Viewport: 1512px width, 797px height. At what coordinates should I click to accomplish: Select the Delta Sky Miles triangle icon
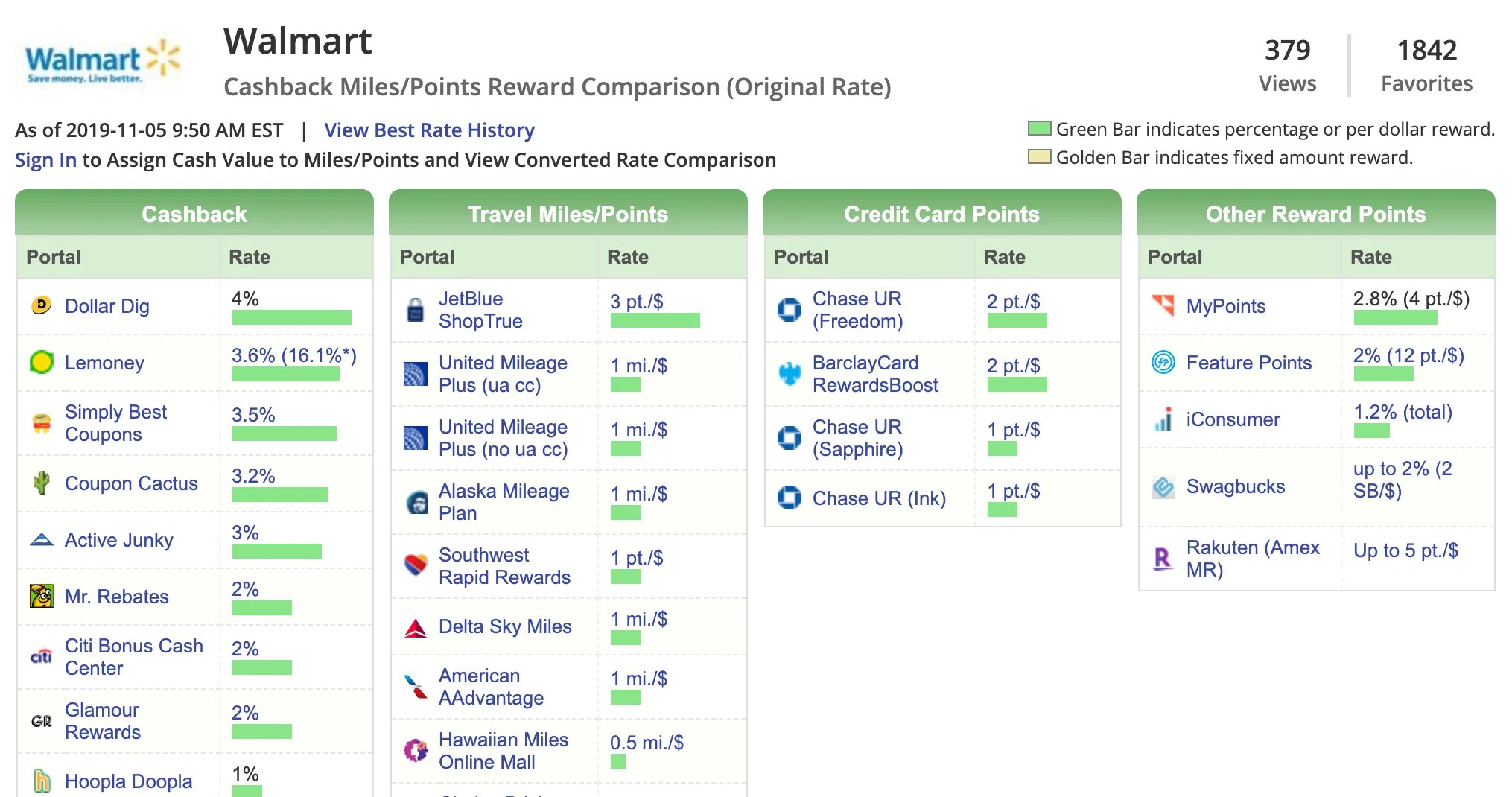pos(415,626)
